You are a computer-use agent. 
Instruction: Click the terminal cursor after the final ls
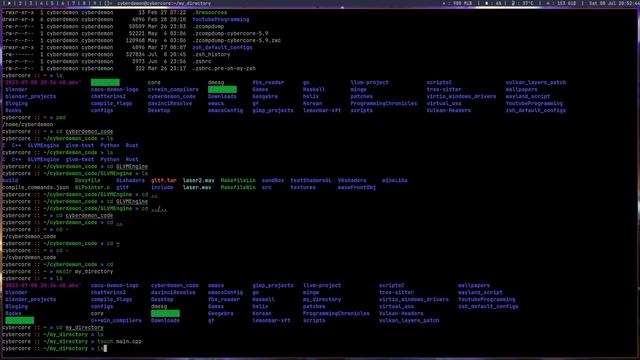point(105,349)
